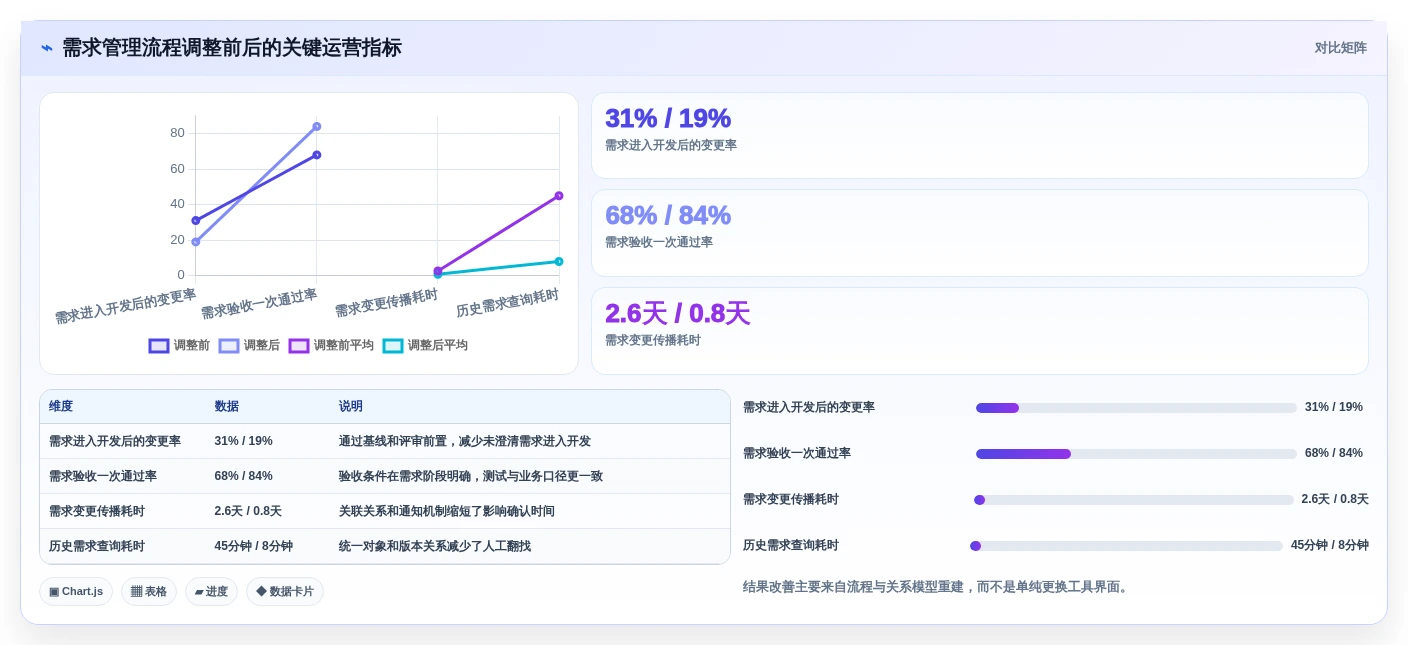Image resolution: width=1408 pixels, height=645 pixels.
Task: Select table row 历史需求查询耗时
Action: (x=385, y=546)
